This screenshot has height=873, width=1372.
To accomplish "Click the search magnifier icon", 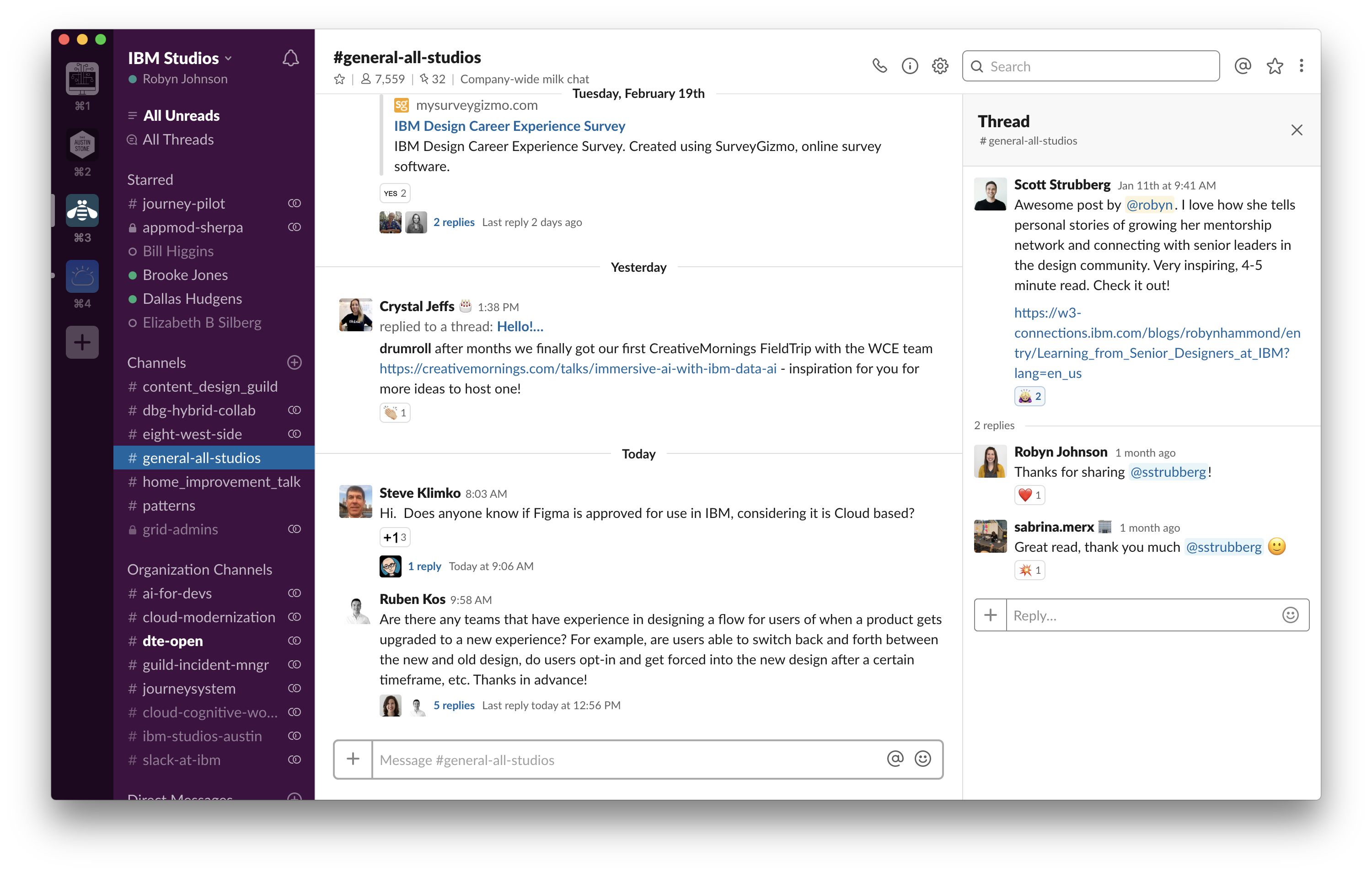I will (977, 66).
